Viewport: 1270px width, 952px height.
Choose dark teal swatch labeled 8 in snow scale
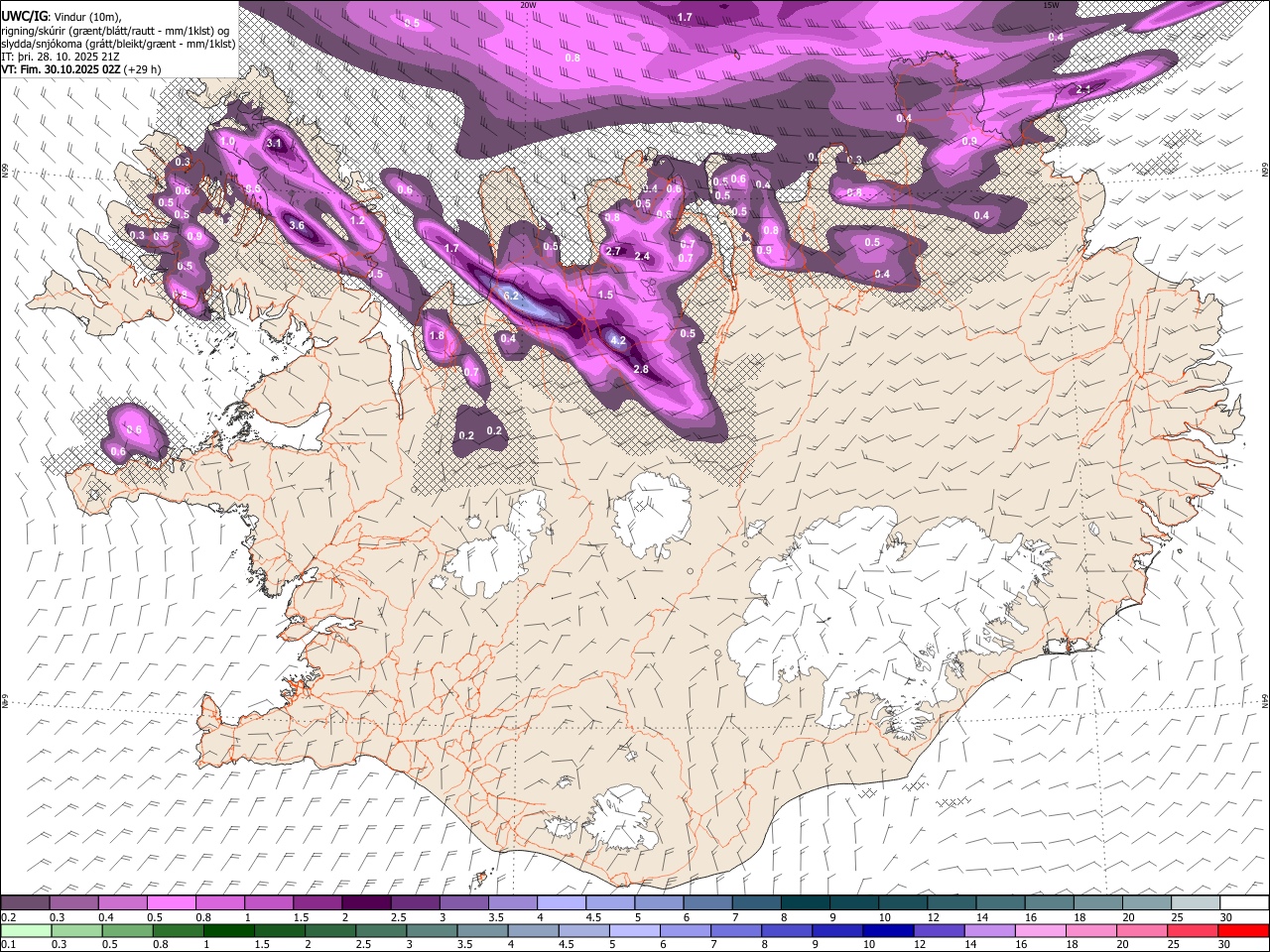(x=805, y=902)
